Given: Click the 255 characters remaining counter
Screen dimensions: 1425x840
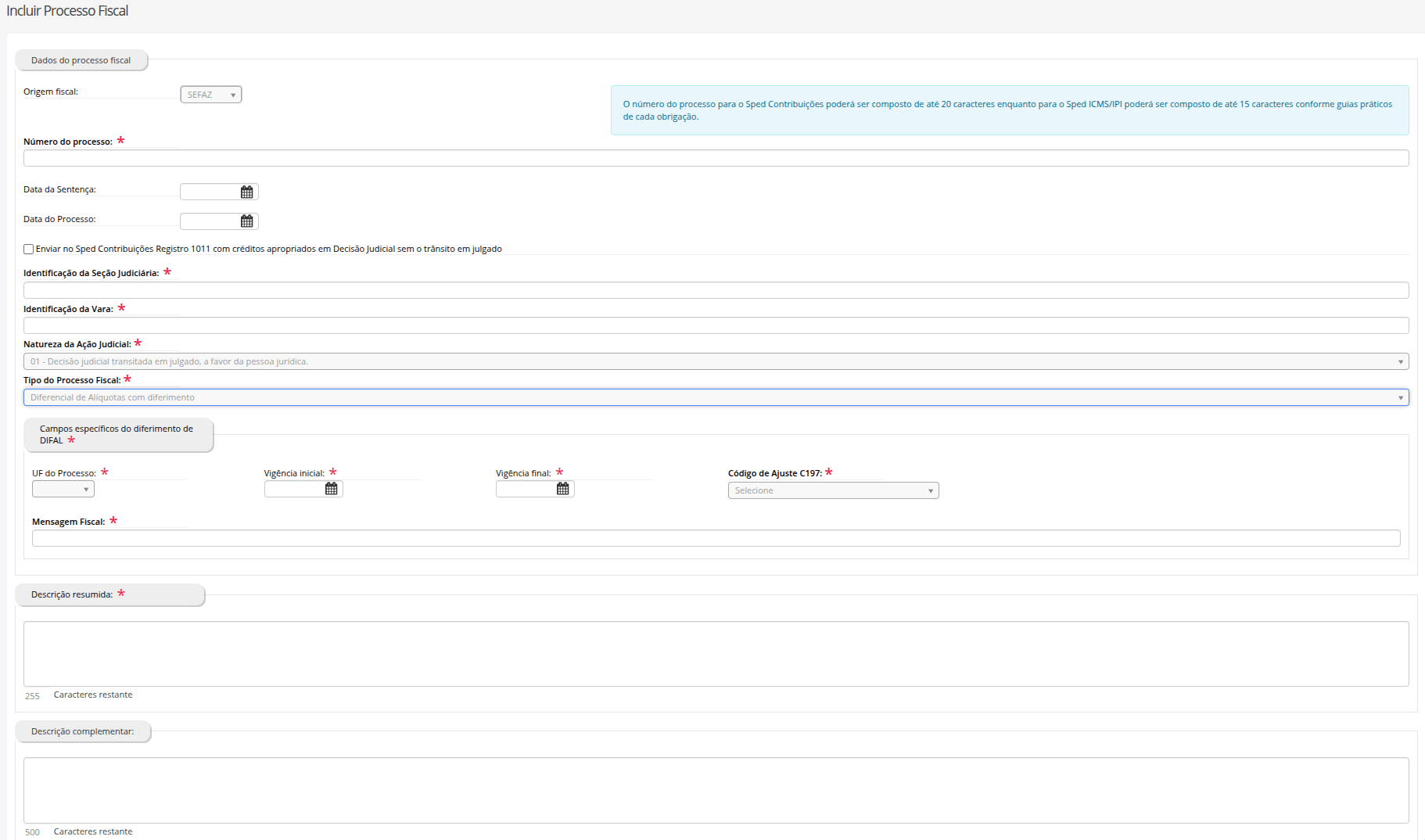Looking at the screenshot, I should (x=32, y=696).
